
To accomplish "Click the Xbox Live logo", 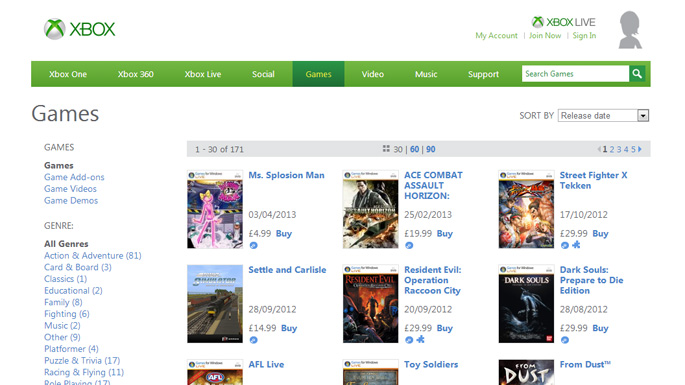I will (564, 22).
